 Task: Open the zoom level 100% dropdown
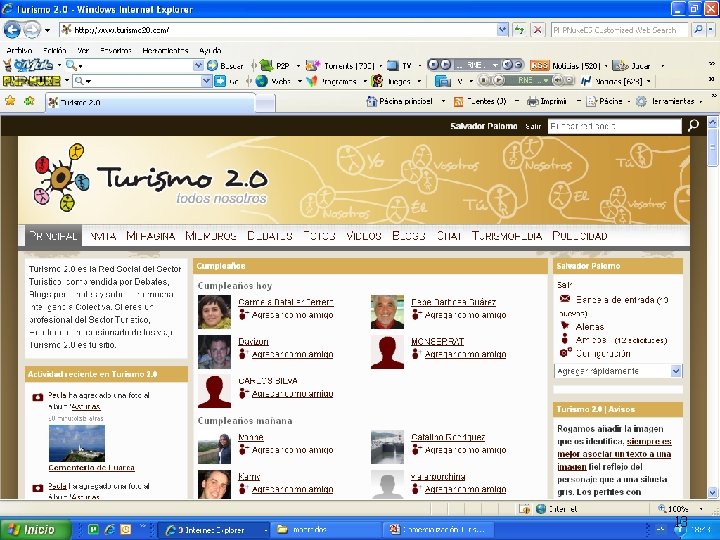coord(701,509)
